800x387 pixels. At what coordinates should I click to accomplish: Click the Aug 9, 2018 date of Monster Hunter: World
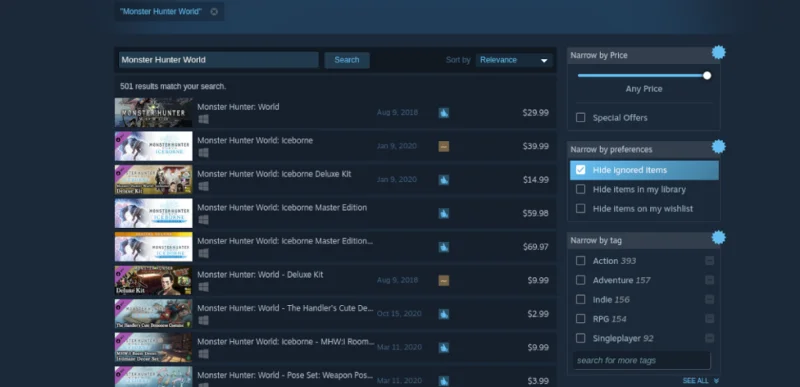(397, 113)
